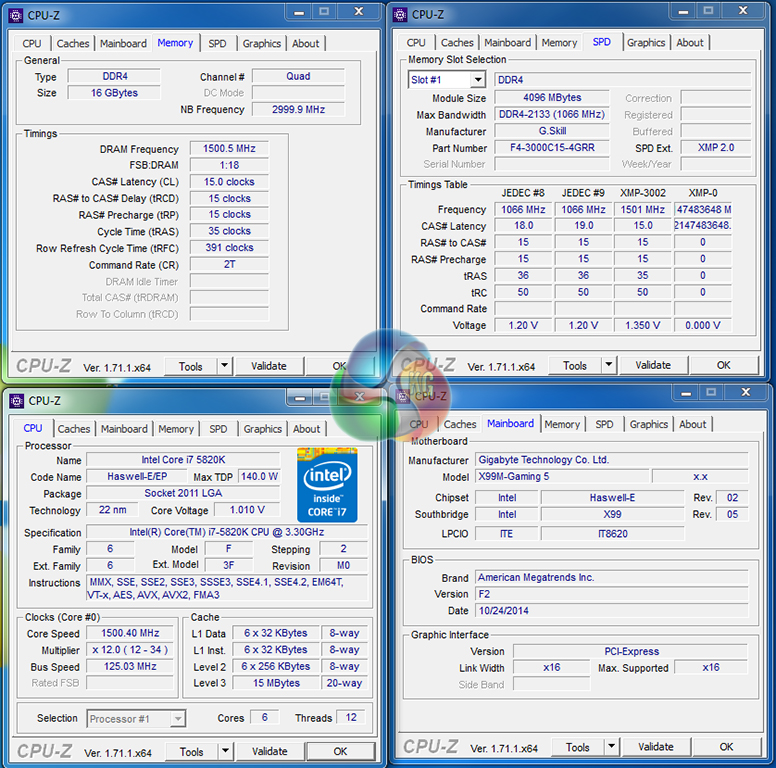Select the About tab in the Mainboard window
The height and width of the screenshot is (768, 776).
(692, 424)
